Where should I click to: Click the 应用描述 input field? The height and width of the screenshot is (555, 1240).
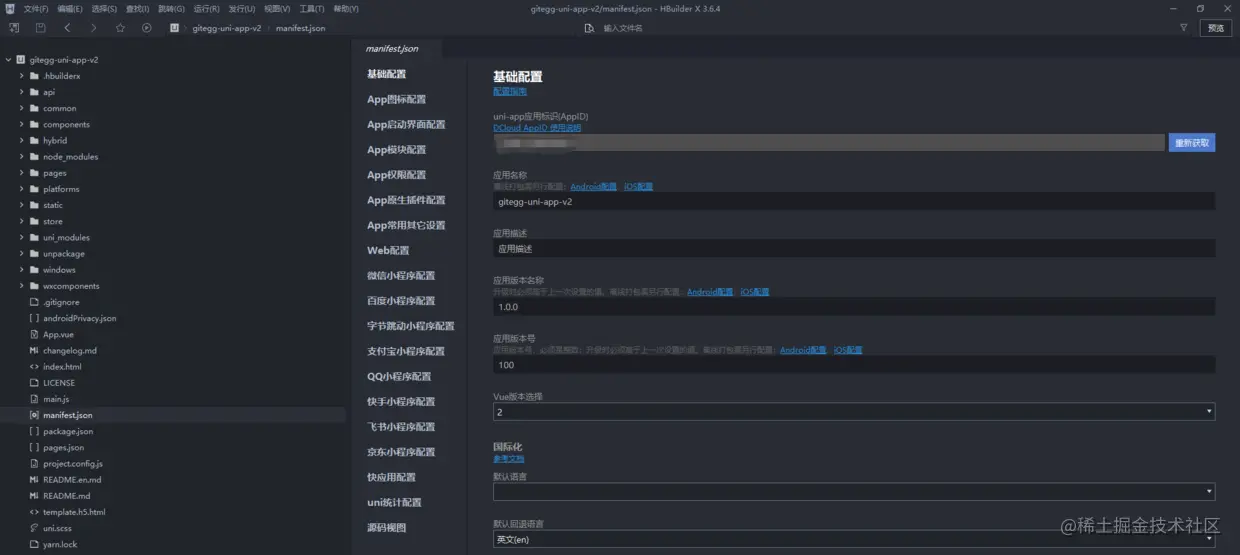click(x=854, y=248)
